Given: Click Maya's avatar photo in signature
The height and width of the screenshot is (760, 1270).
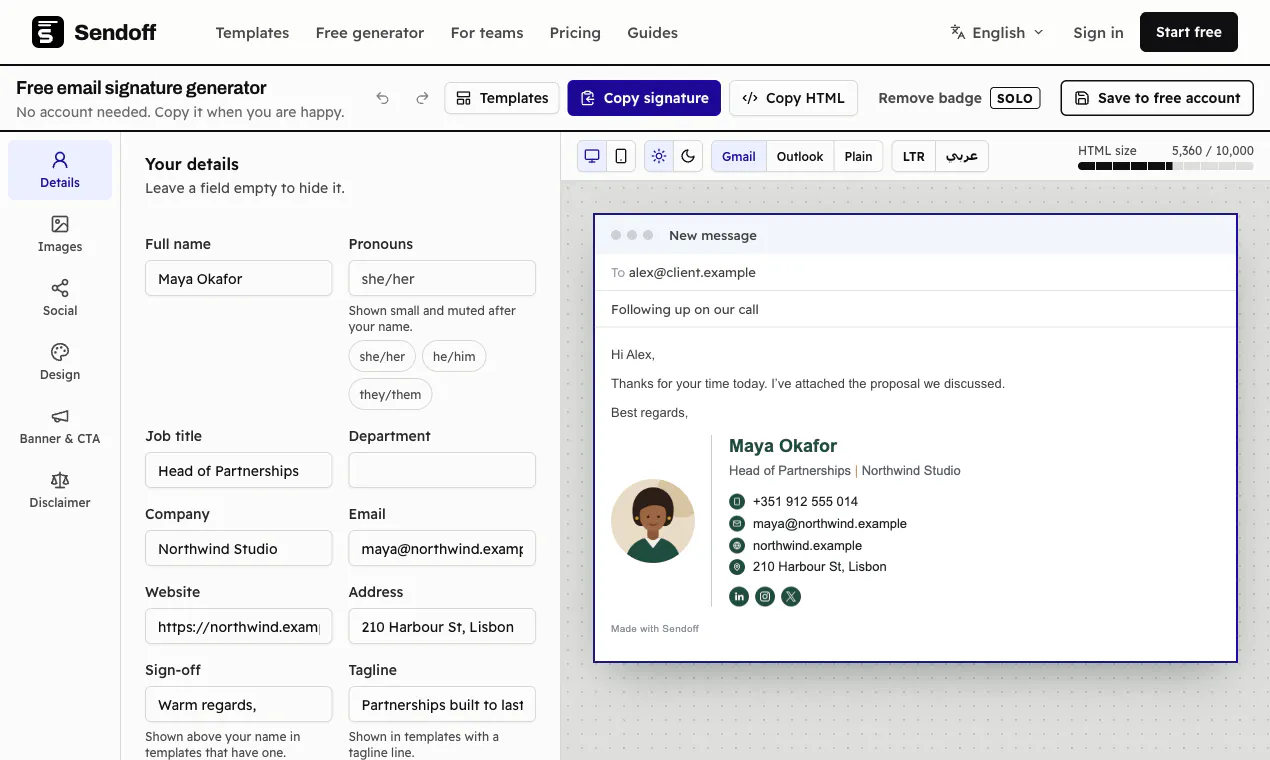Looking at the screenshot, I should (653, 521).
